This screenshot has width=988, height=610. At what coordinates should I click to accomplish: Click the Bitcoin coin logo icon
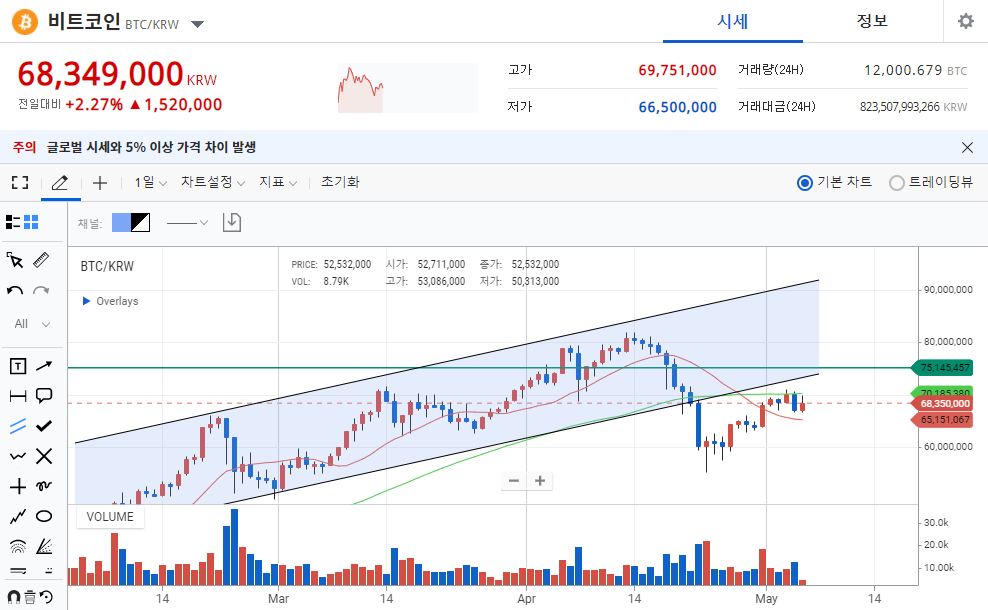click(x=25, y=22)
